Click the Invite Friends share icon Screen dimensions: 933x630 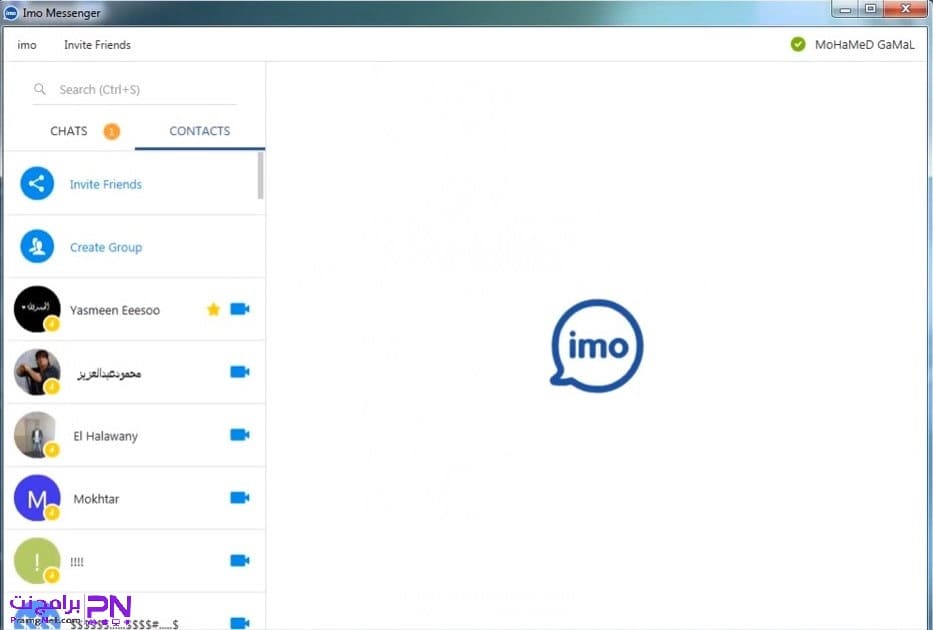coord(37,183)
